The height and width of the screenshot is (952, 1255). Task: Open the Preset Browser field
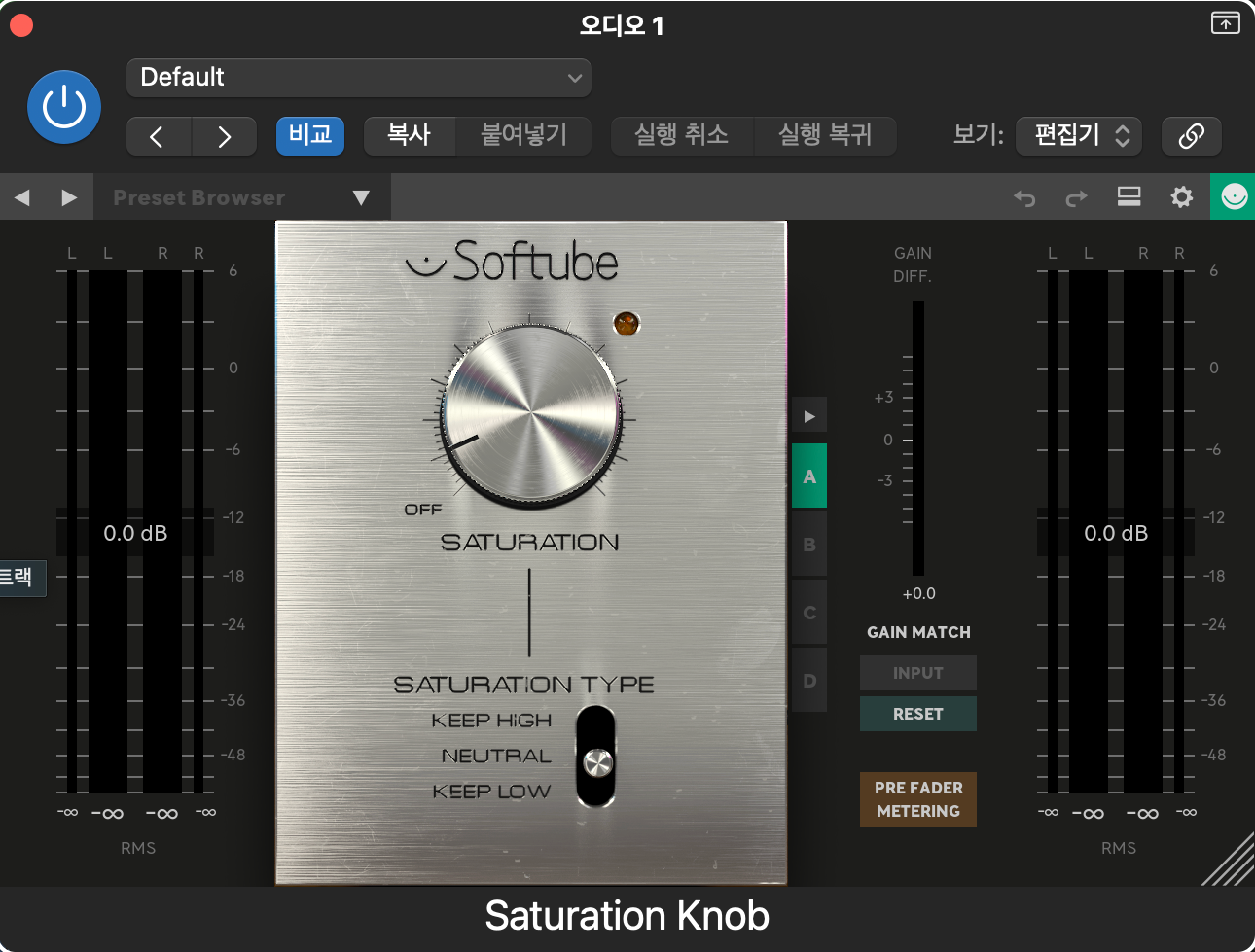pyautogui.click(x=242, y=197)
